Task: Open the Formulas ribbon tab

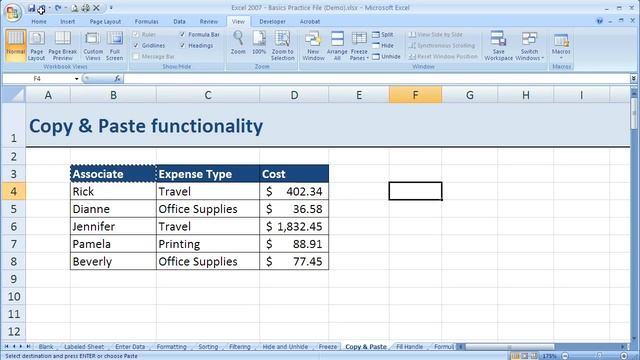Action: click(x=147, y=22)
